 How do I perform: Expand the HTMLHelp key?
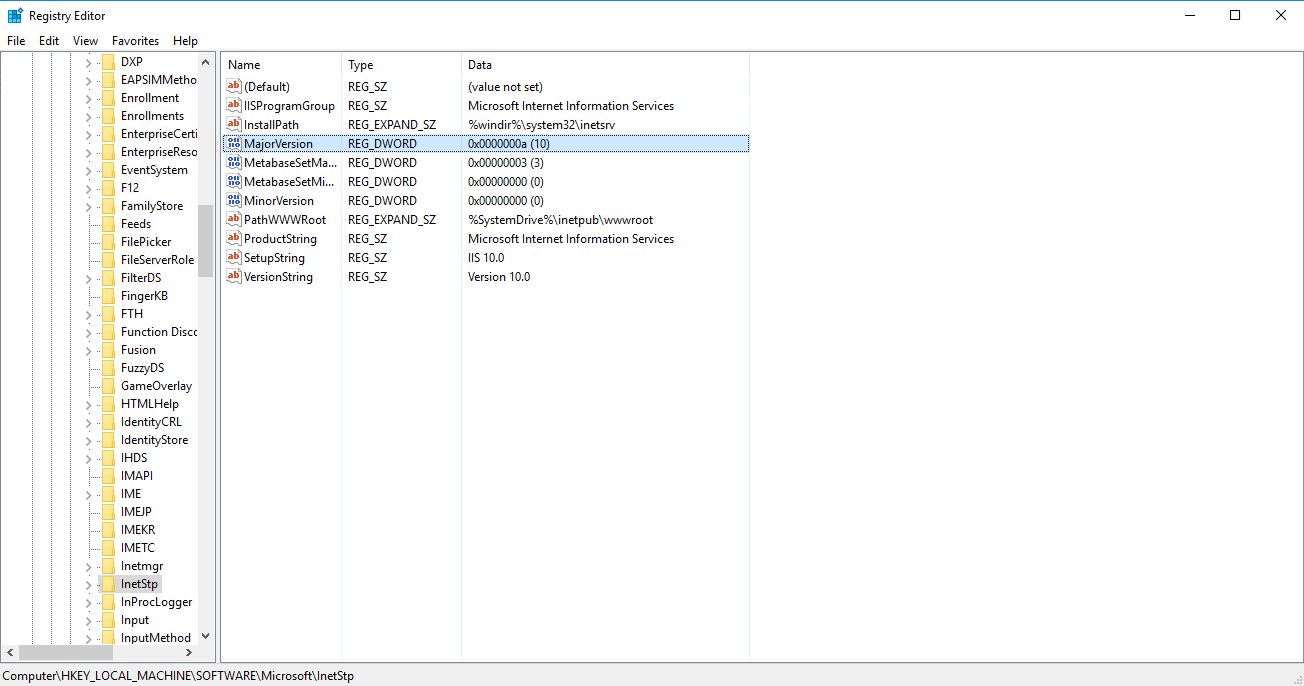pyautogui.click(x=88, y=404)
